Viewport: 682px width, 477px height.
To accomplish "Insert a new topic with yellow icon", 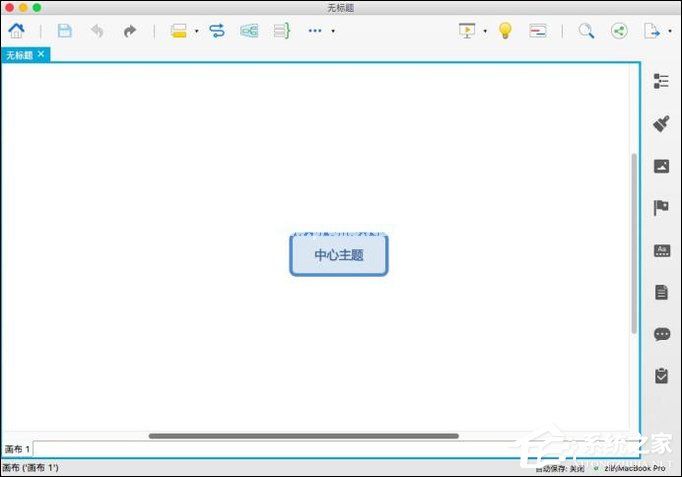I will (x=179, y=31).
